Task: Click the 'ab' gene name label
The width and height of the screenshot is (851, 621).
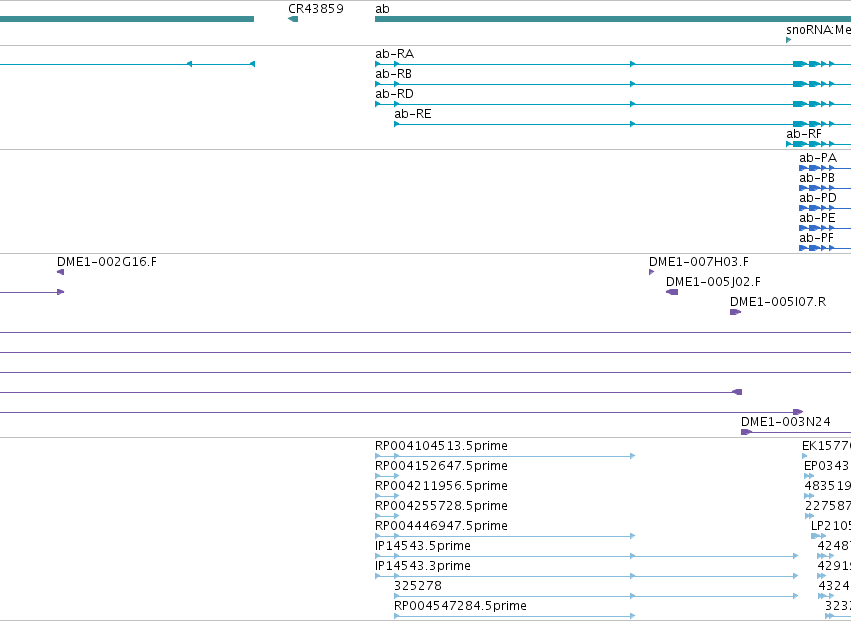Action: point(382,9)
